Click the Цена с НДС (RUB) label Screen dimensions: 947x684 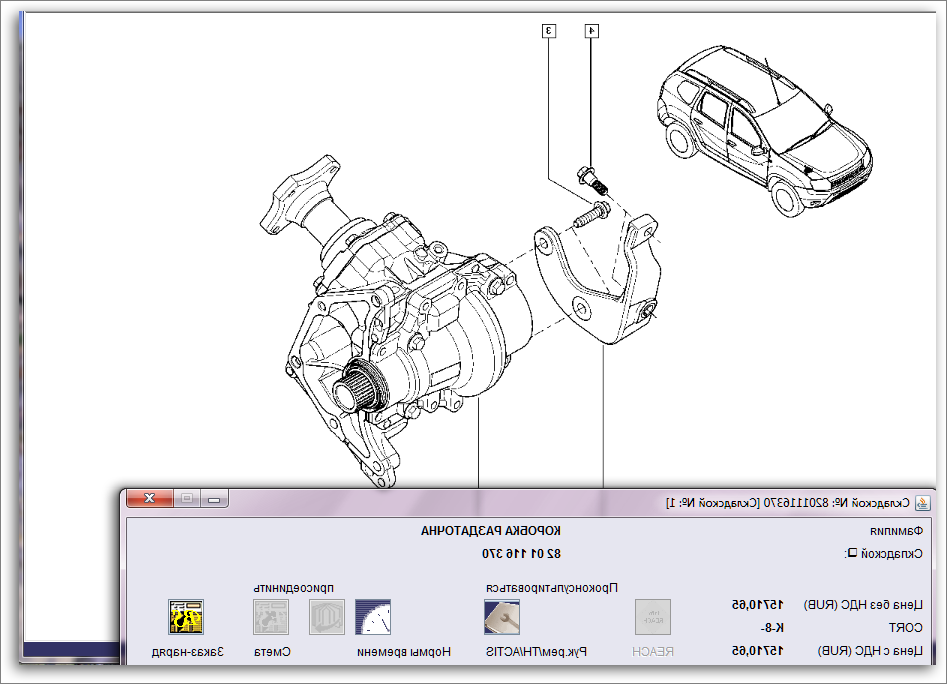[x=870, y=651]
